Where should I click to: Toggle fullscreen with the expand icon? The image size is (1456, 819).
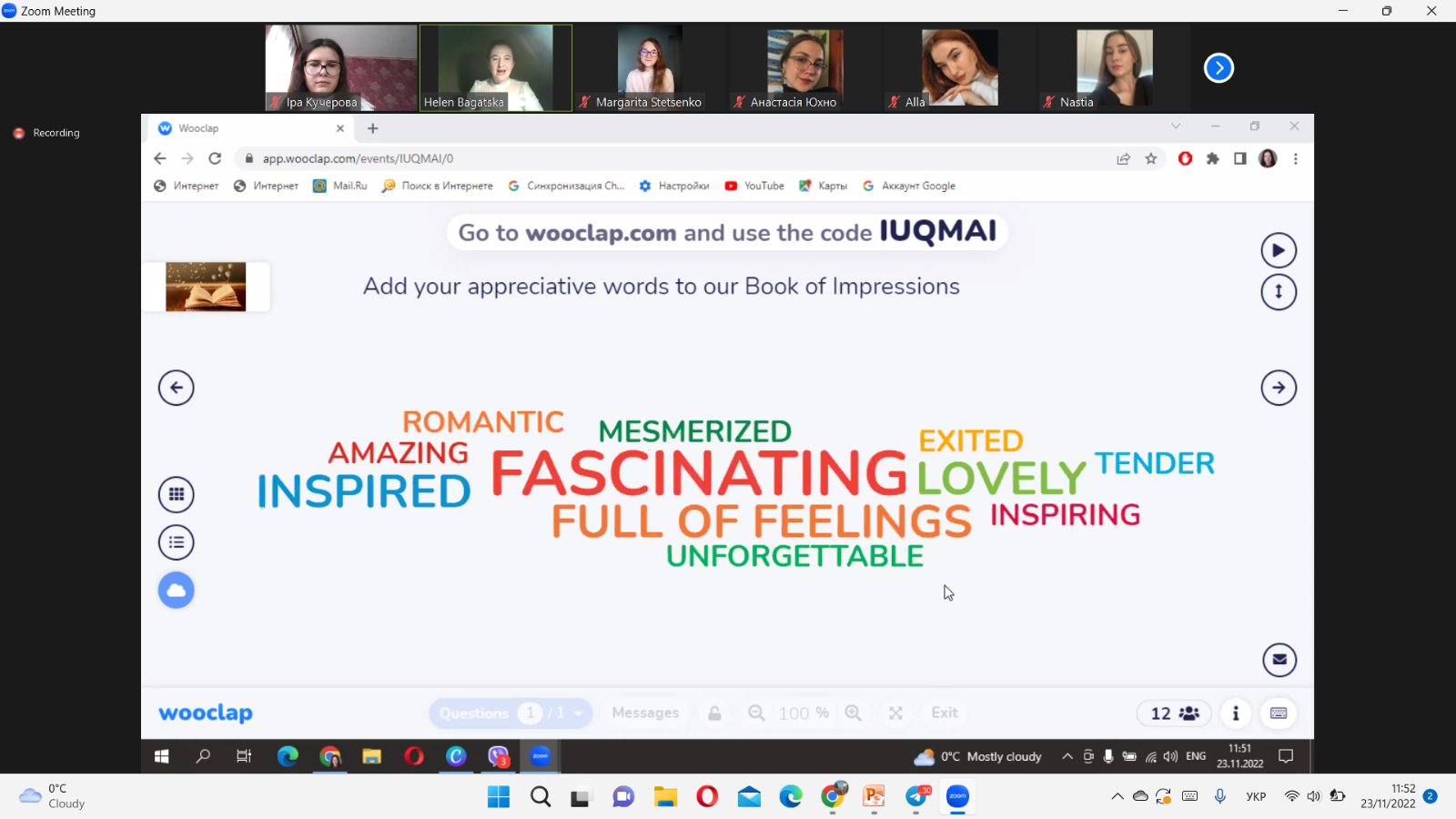coord(895,713)
